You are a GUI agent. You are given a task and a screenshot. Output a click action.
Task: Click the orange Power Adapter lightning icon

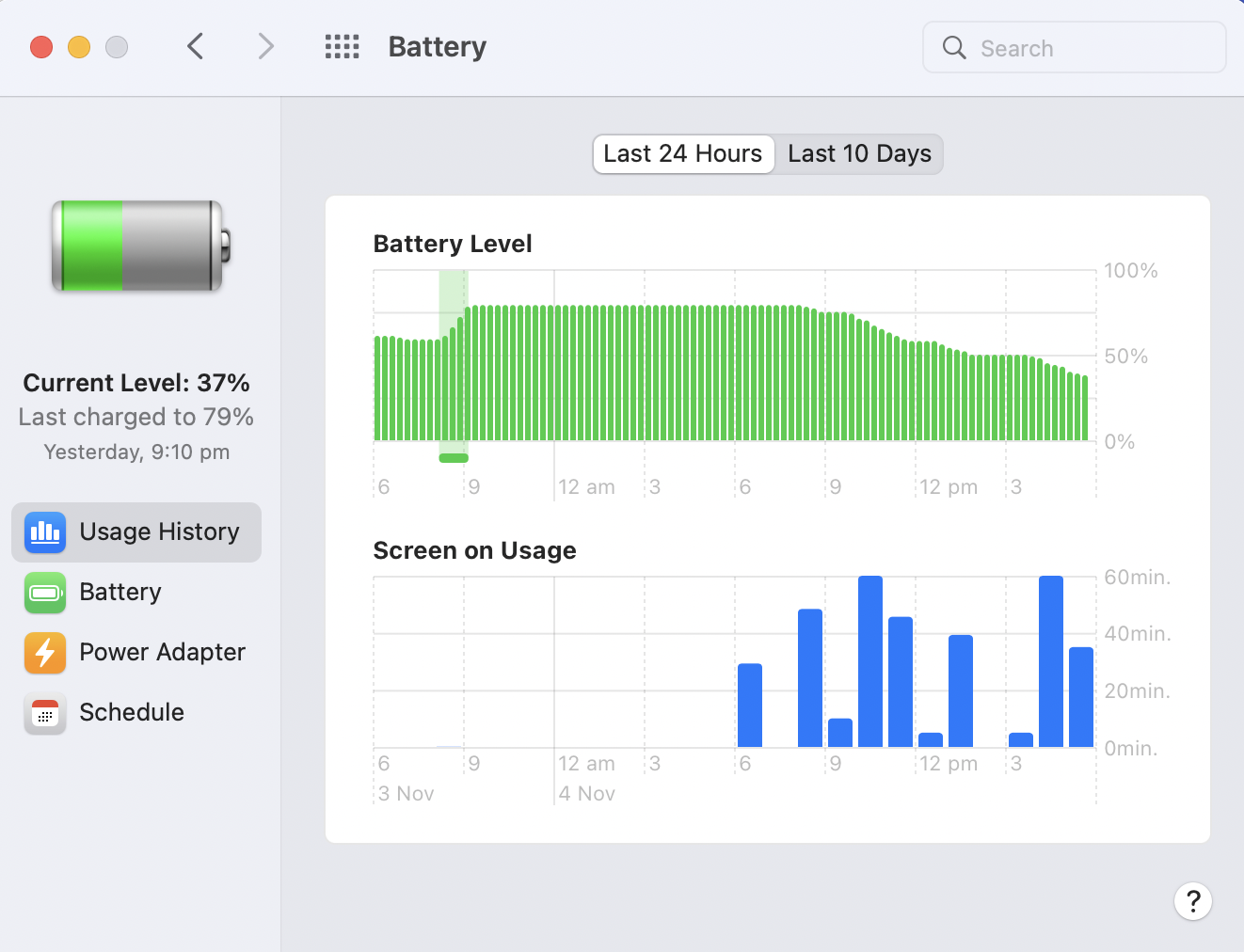tap(45, 653)
